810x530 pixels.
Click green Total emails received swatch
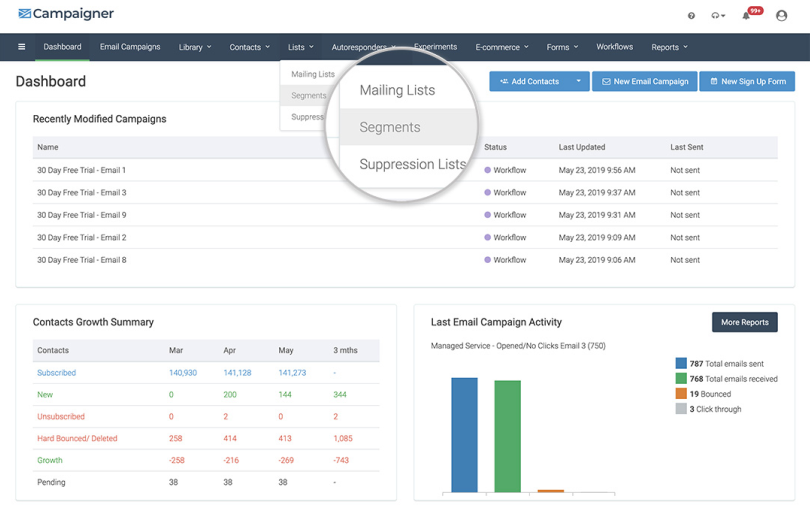coord(681,379)
